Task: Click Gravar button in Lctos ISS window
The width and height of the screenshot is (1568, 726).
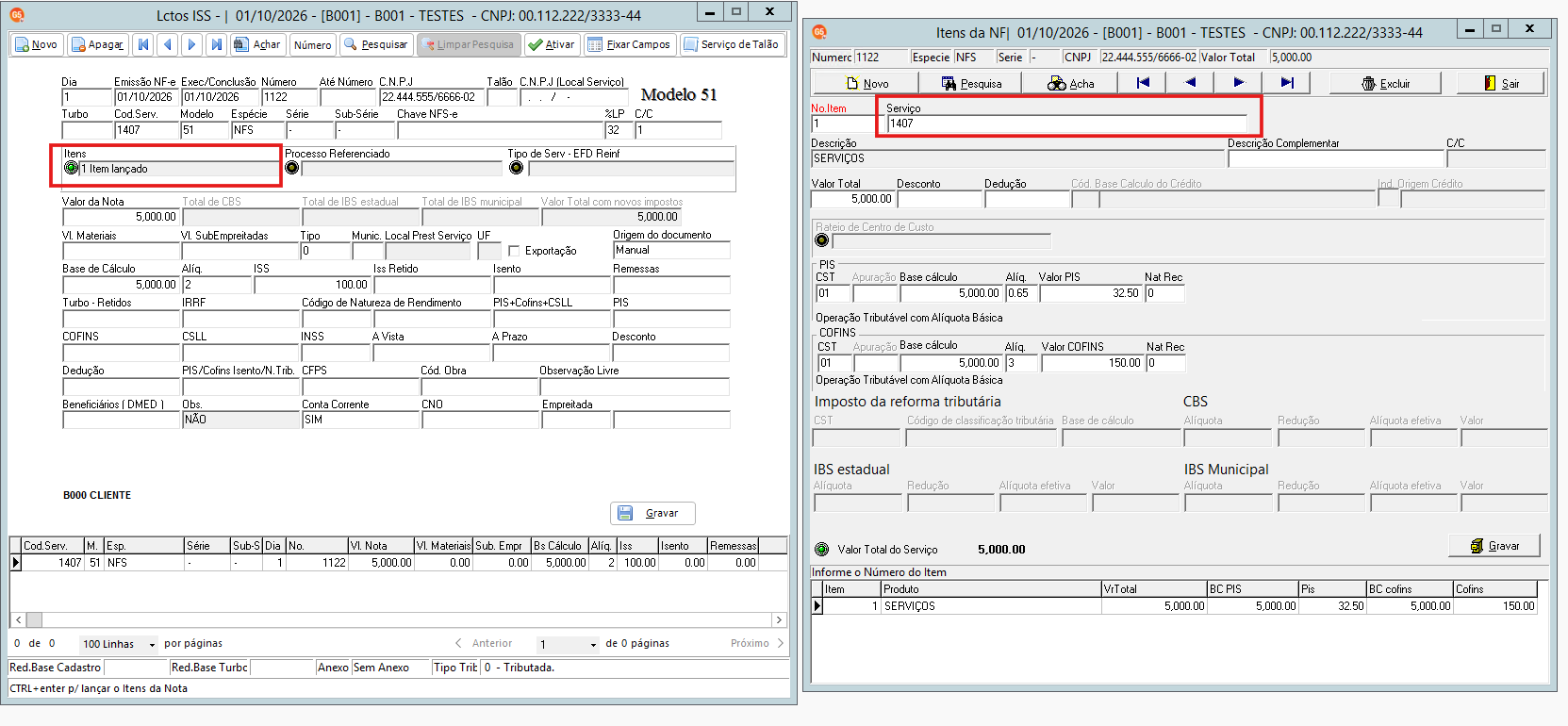Action: (x=652, y=513)
